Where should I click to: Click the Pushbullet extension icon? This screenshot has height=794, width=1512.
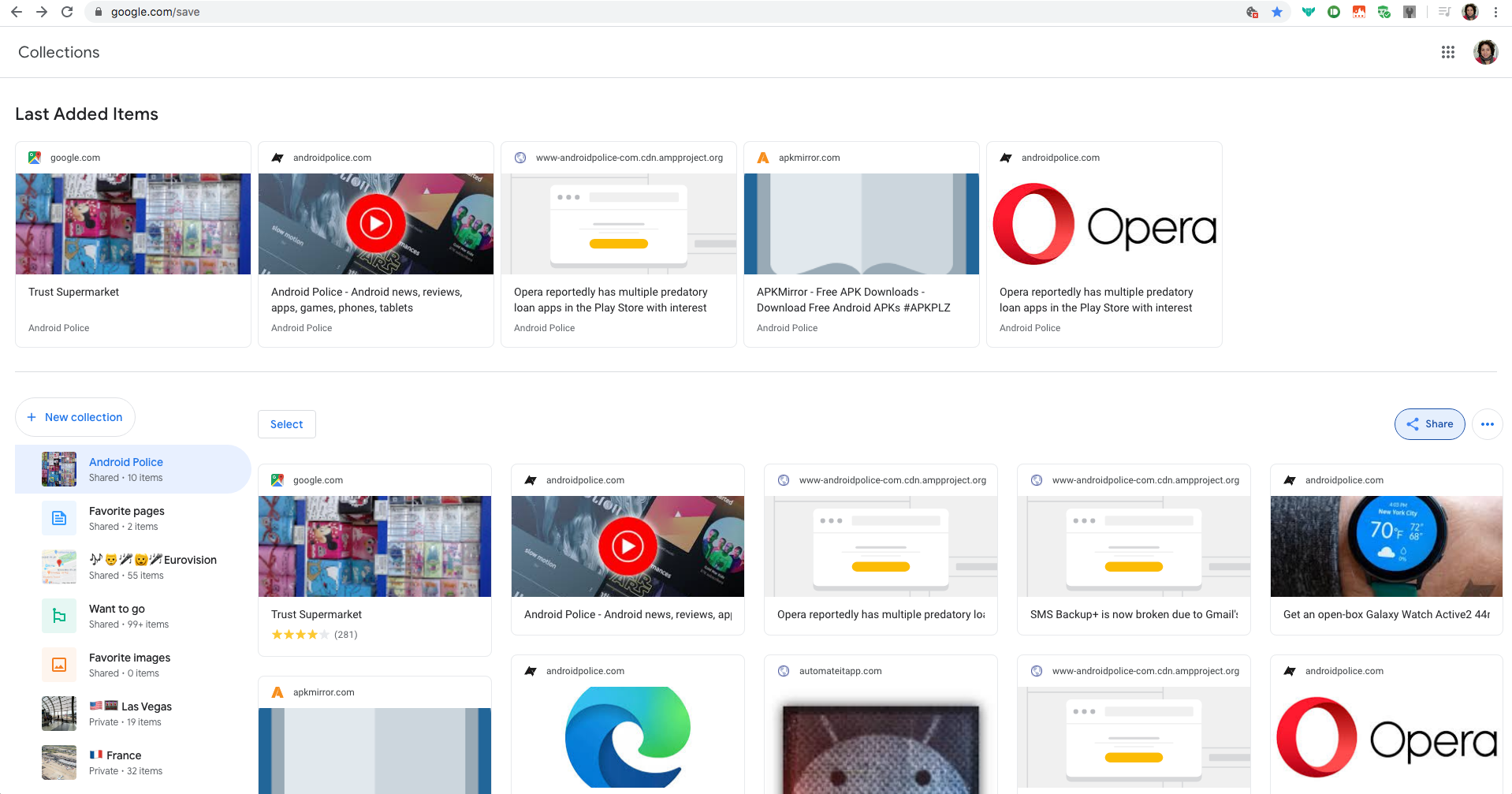[x=1335, y=12]
